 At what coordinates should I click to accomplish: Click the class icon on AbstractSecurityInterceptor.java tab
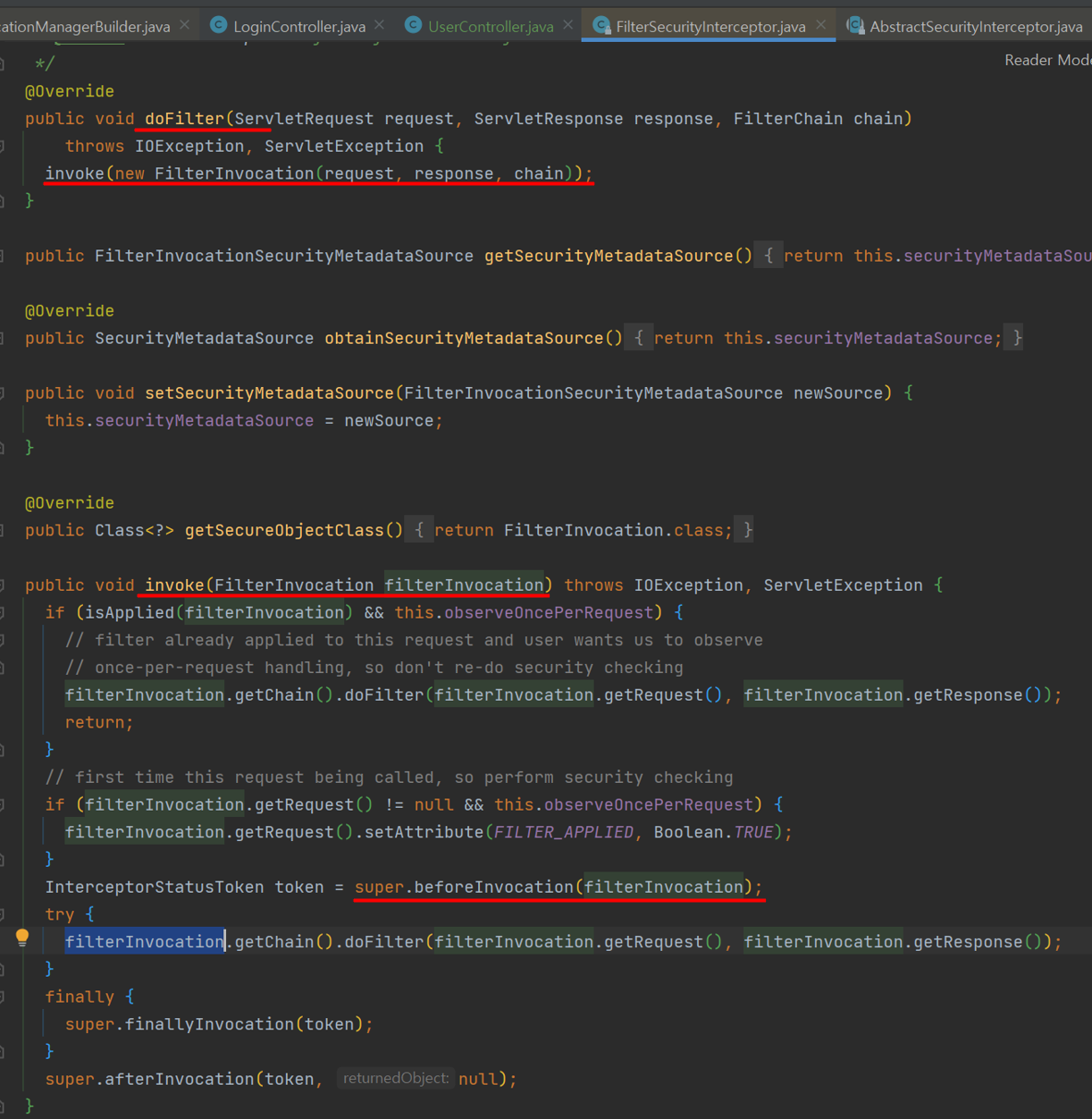click(855, 25)
